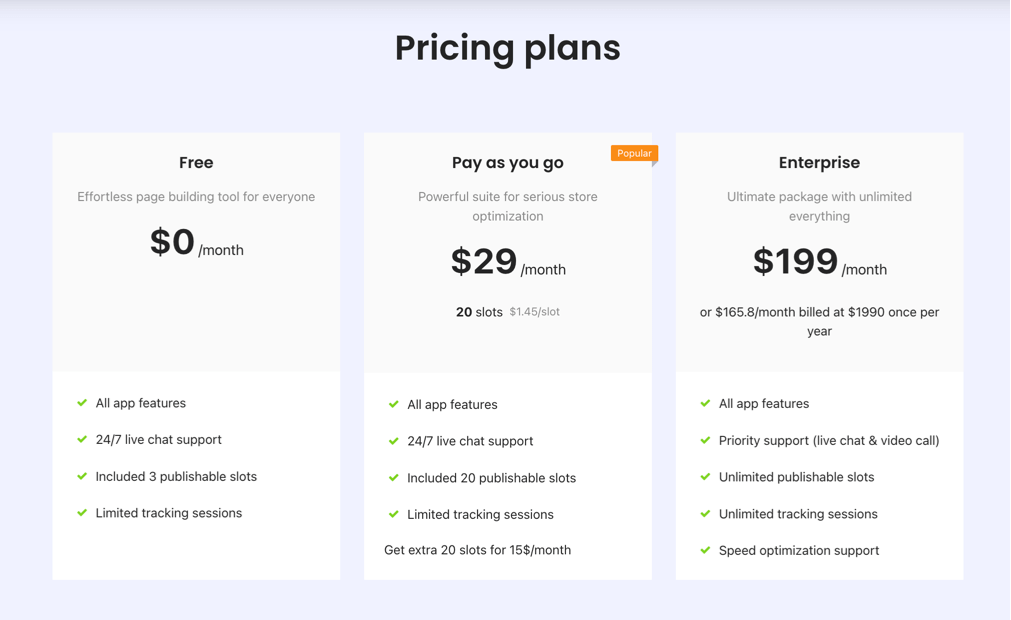Screen dimensions: 1011x620
Task: Click checkmark next to Free plan's Limited tracking sessions
Action: coord(82,513)
